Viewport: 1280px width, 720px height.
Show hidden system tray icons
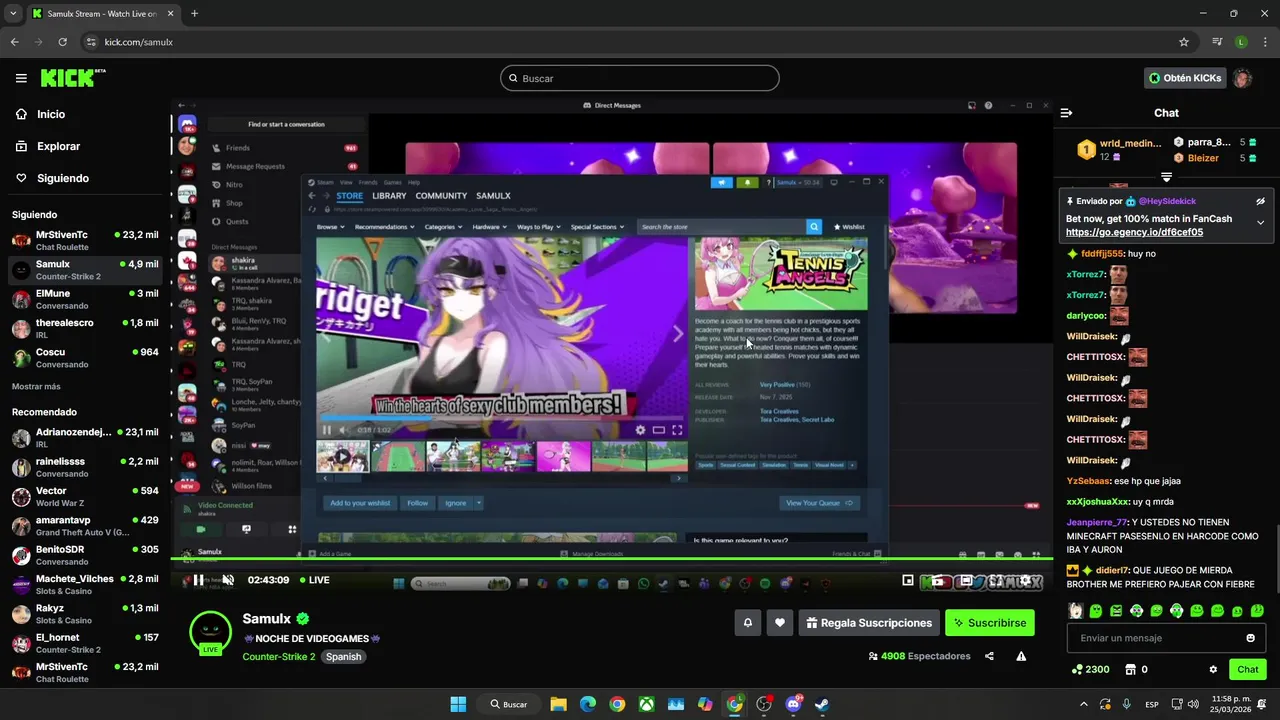pos(1083,704)
